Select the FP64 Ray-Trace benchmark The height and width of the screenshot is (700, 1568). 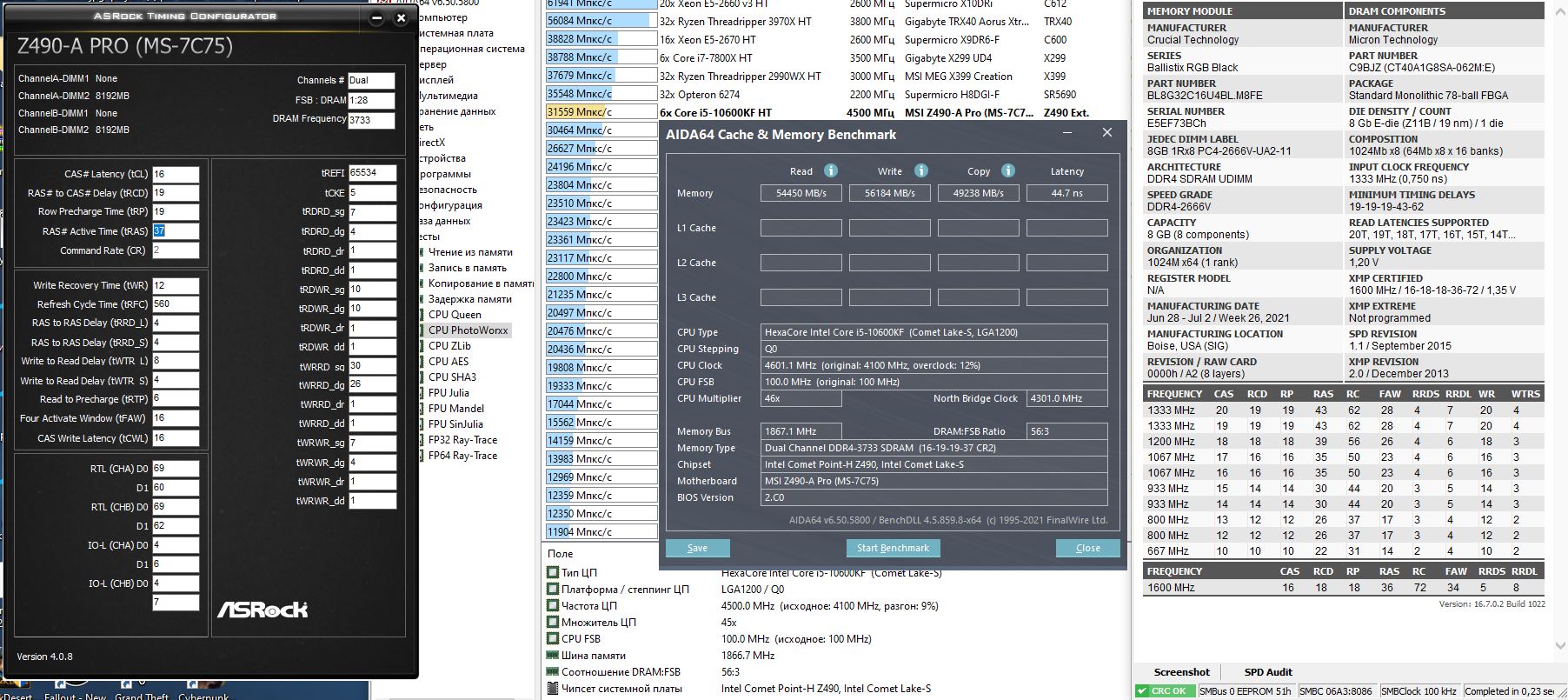tap(462, 456)
